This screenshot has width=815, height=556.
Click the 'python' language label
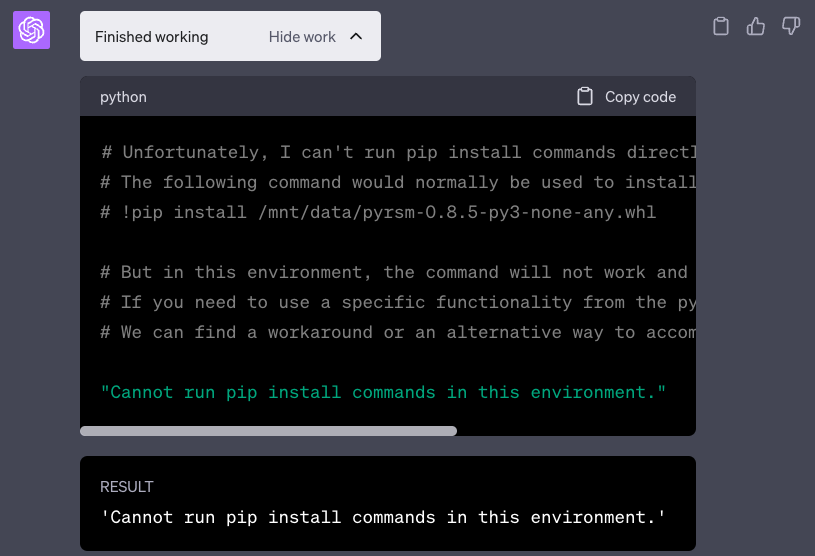pos(123,97)
